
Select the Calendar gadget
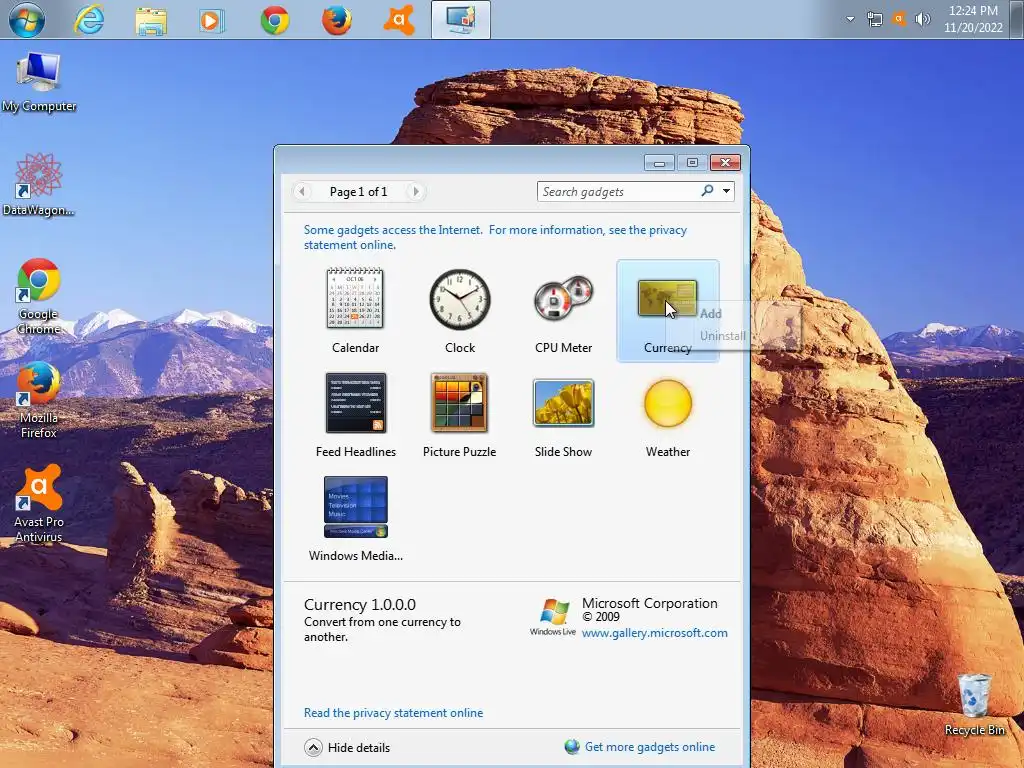355,310
